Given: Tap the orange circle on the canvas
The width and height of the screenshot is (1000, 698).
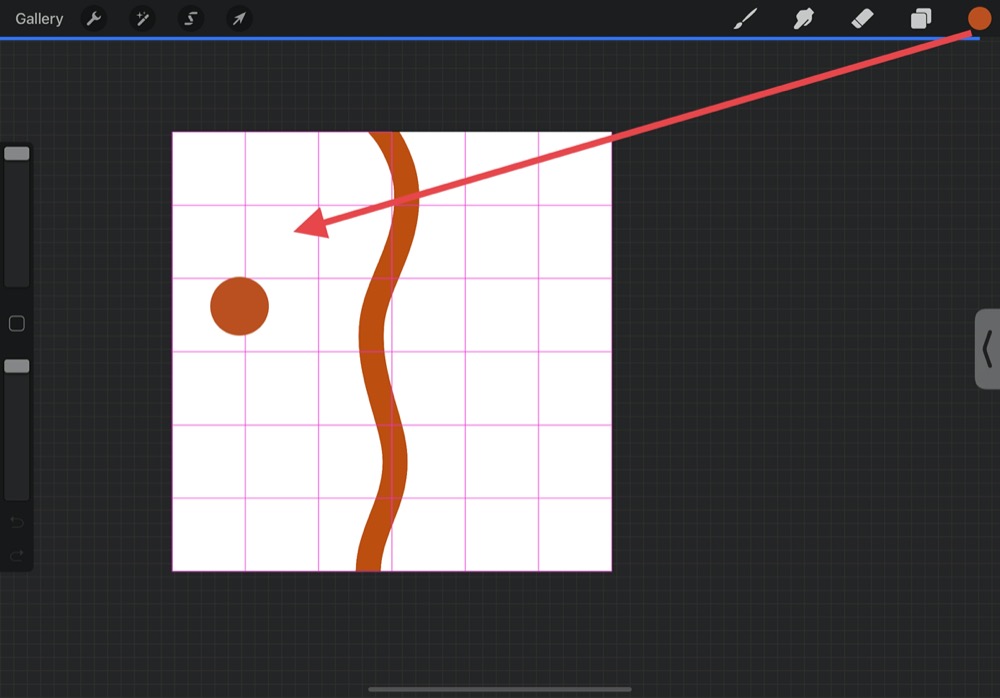Looking at the screenshot, I should click(x=239, y=306).
